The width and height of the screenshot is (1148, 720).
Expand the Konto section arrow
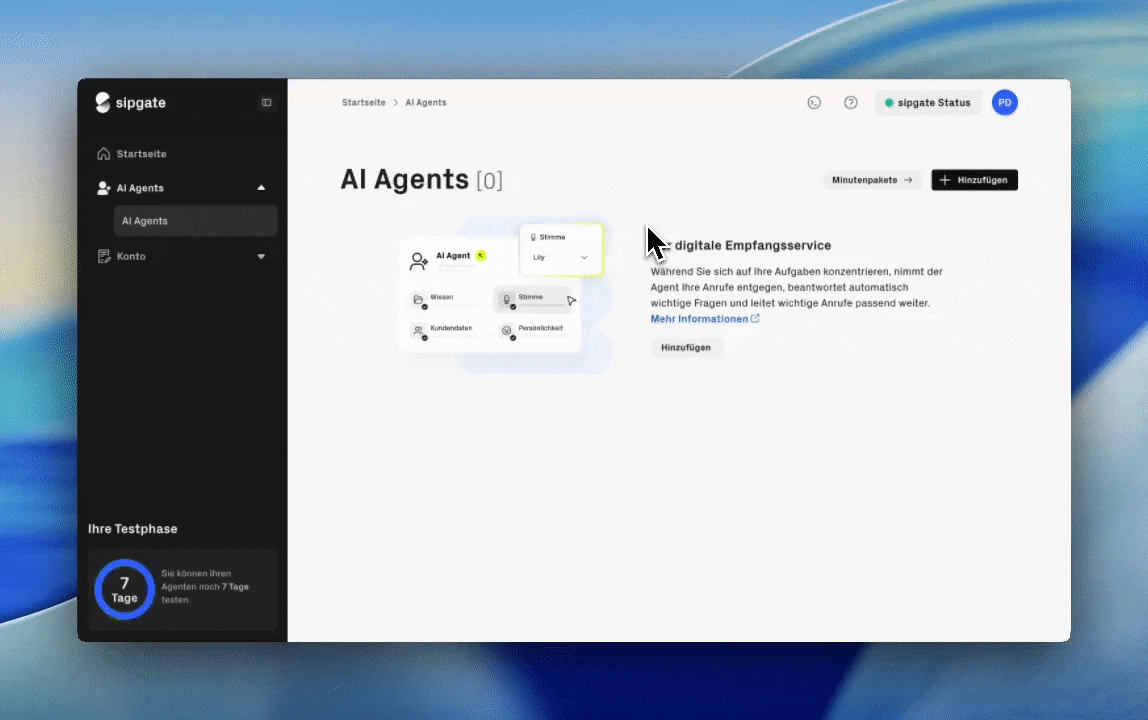[261, 256]
